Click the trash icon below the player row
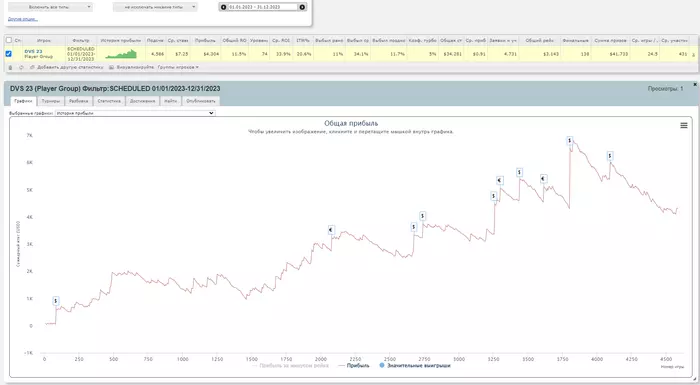This screenshot has width=700, height=385. click(10, 67)
